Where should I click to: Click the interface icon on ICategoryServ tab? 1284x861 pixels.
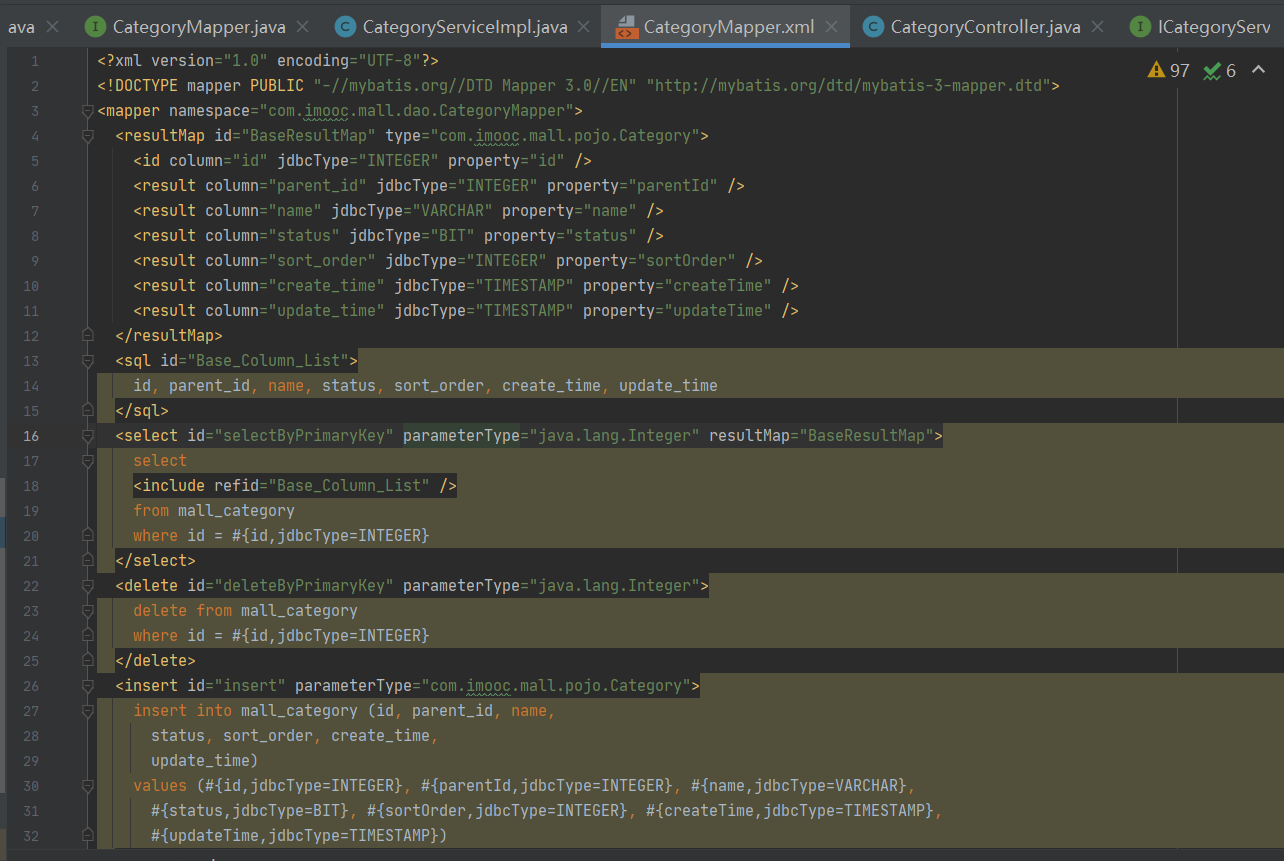[1140, 27]
